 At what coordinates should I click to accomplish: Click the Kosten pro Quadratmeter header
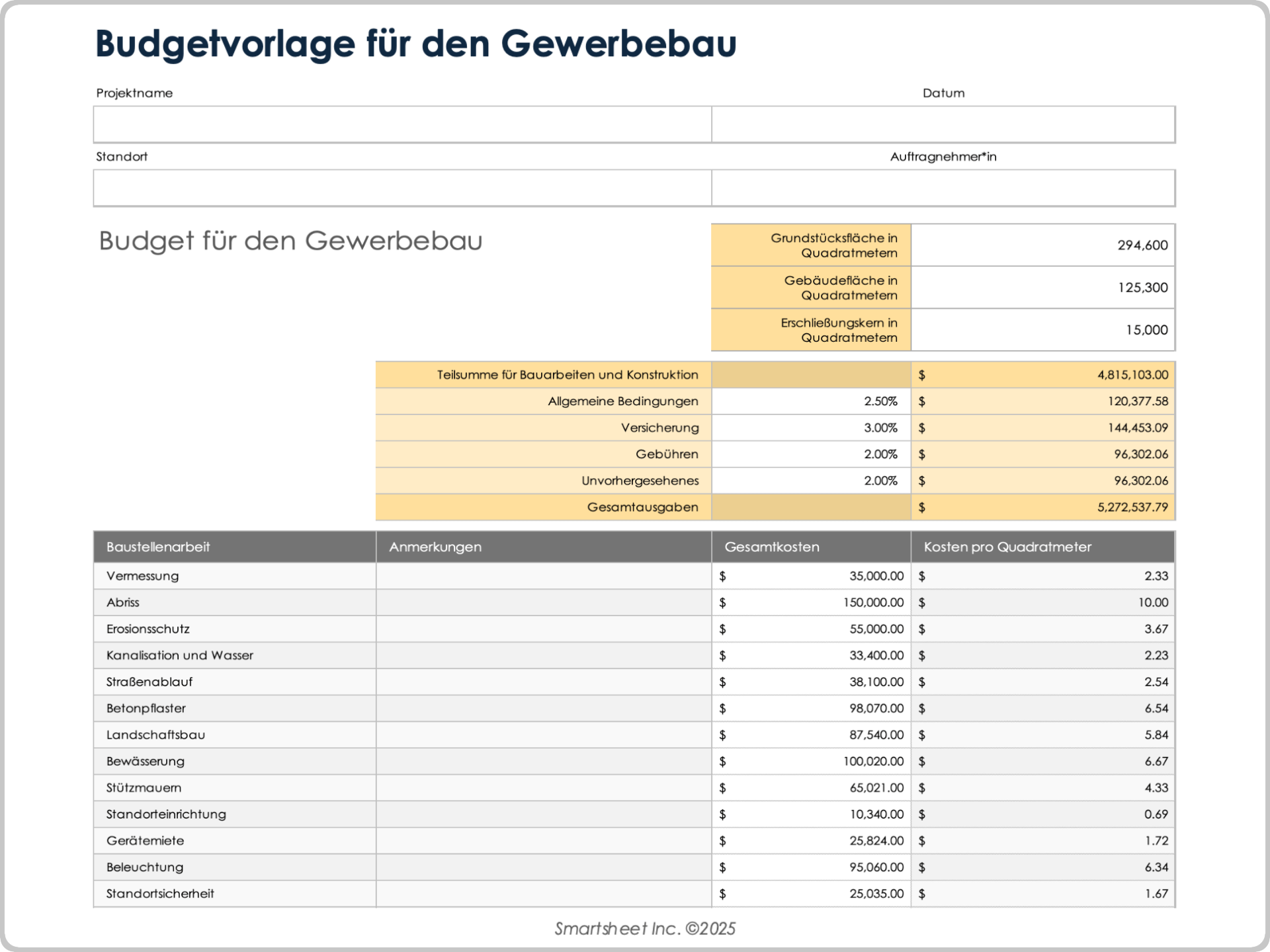[1007, 547]
